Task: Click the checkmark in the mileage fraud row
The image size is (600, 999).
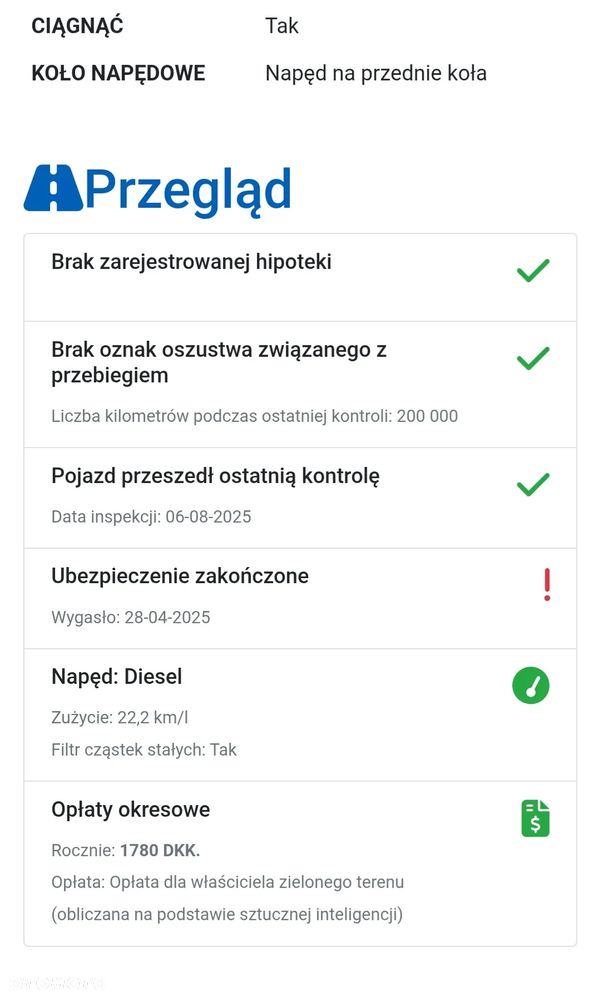Action: [x=533, y=358]
